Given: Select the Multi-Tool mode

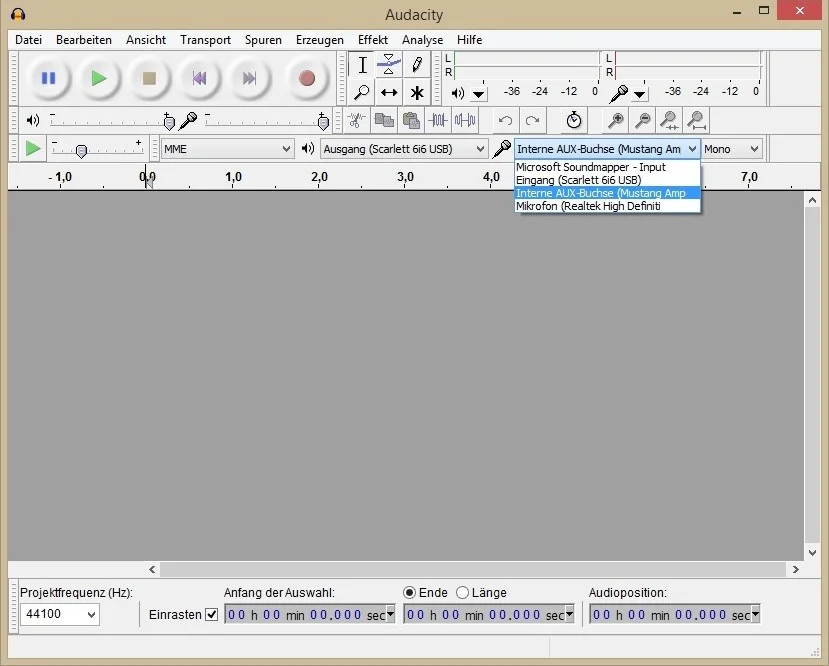Looking at the screenshot, I should [x=416, y=92].
